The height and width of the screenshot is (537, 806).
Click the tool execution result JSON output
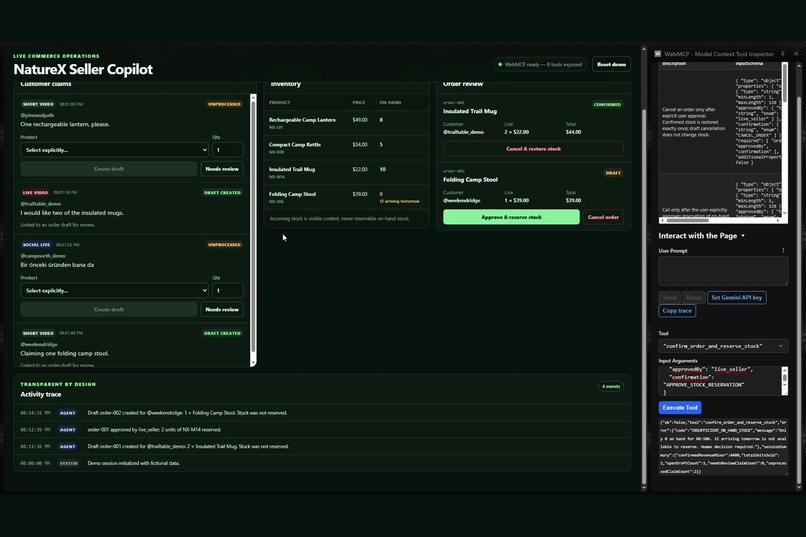pos(723,446)
